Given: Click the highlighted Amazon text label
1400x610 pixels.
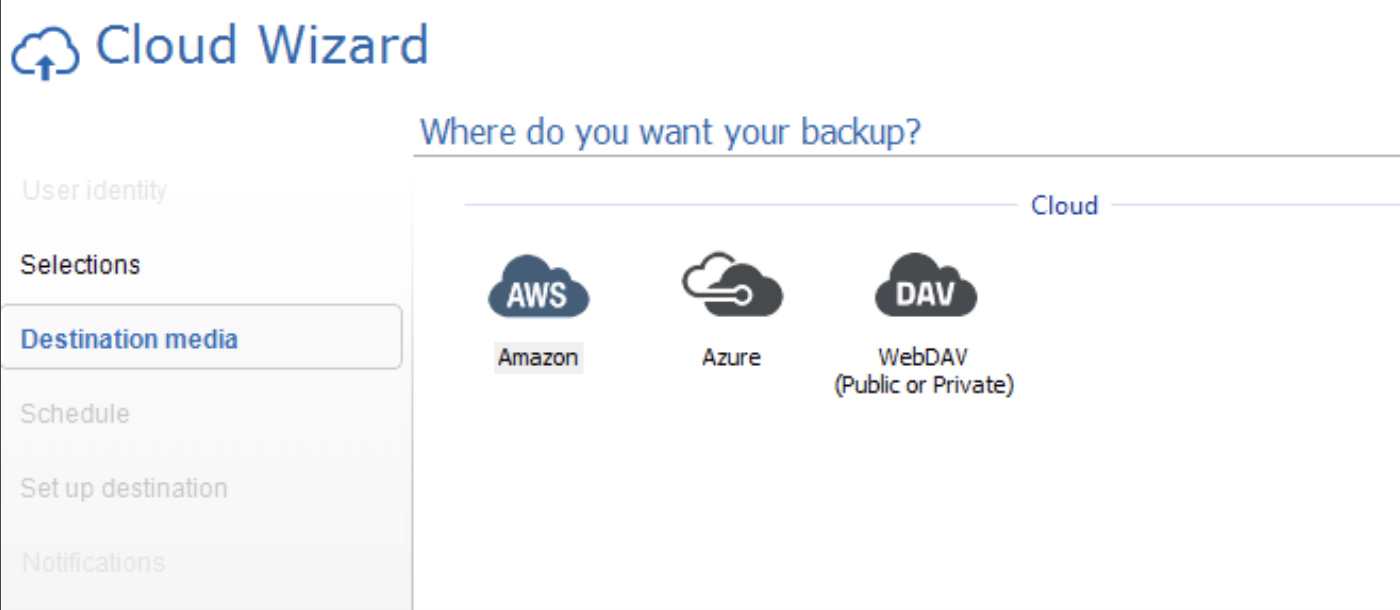Looking at the screenshot, I should click(x=538, y=357).
